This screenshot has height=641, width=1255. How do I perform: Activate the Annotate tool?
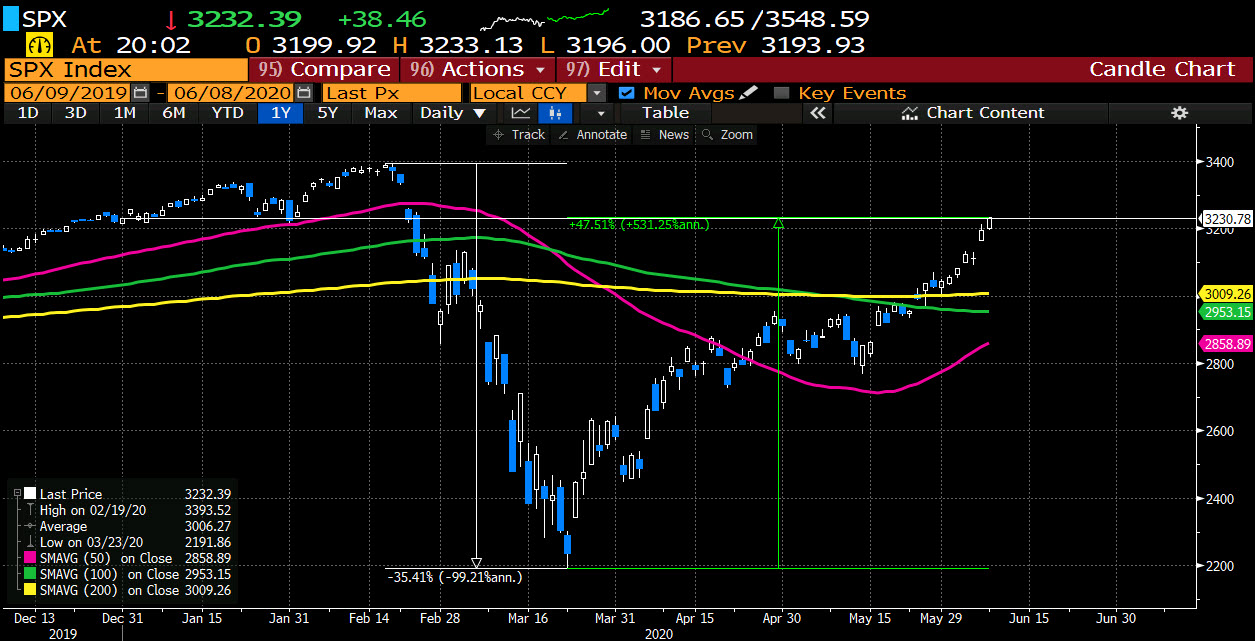(592, 134)
